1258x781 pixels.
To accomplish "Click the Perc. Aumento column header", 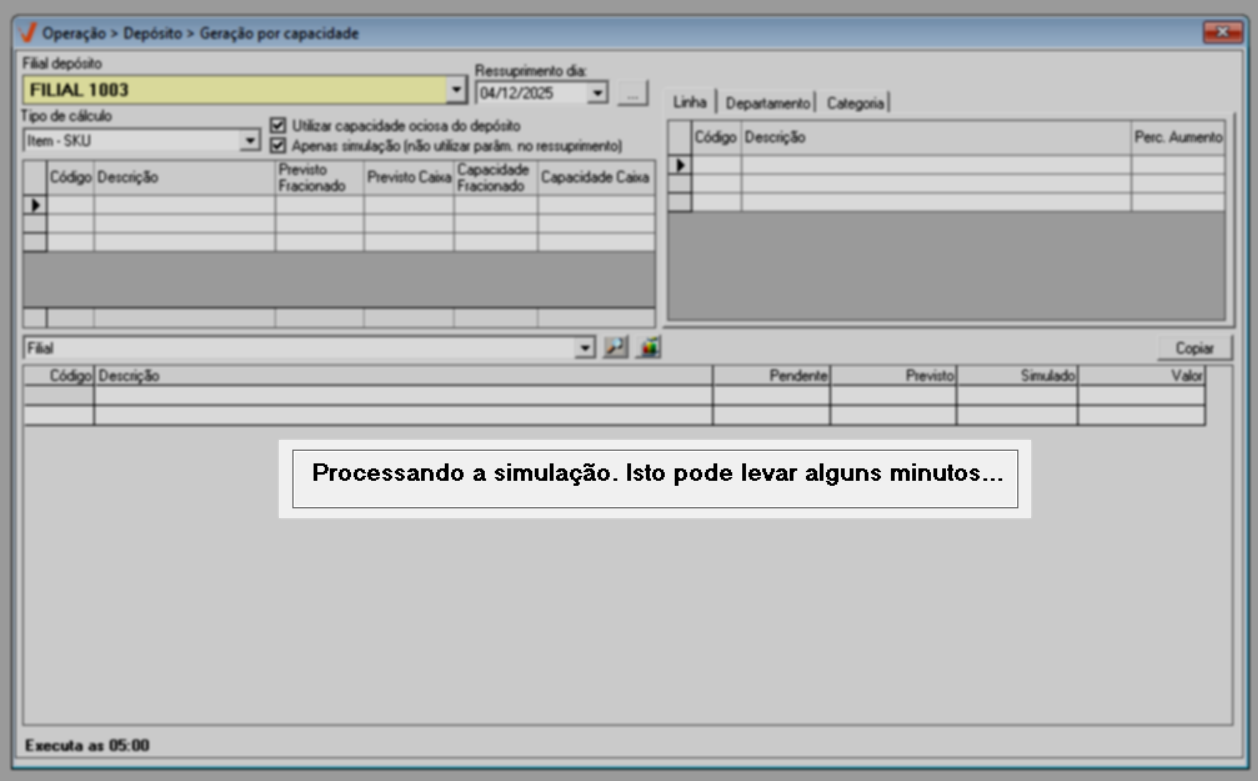I will pos(1178,138).
